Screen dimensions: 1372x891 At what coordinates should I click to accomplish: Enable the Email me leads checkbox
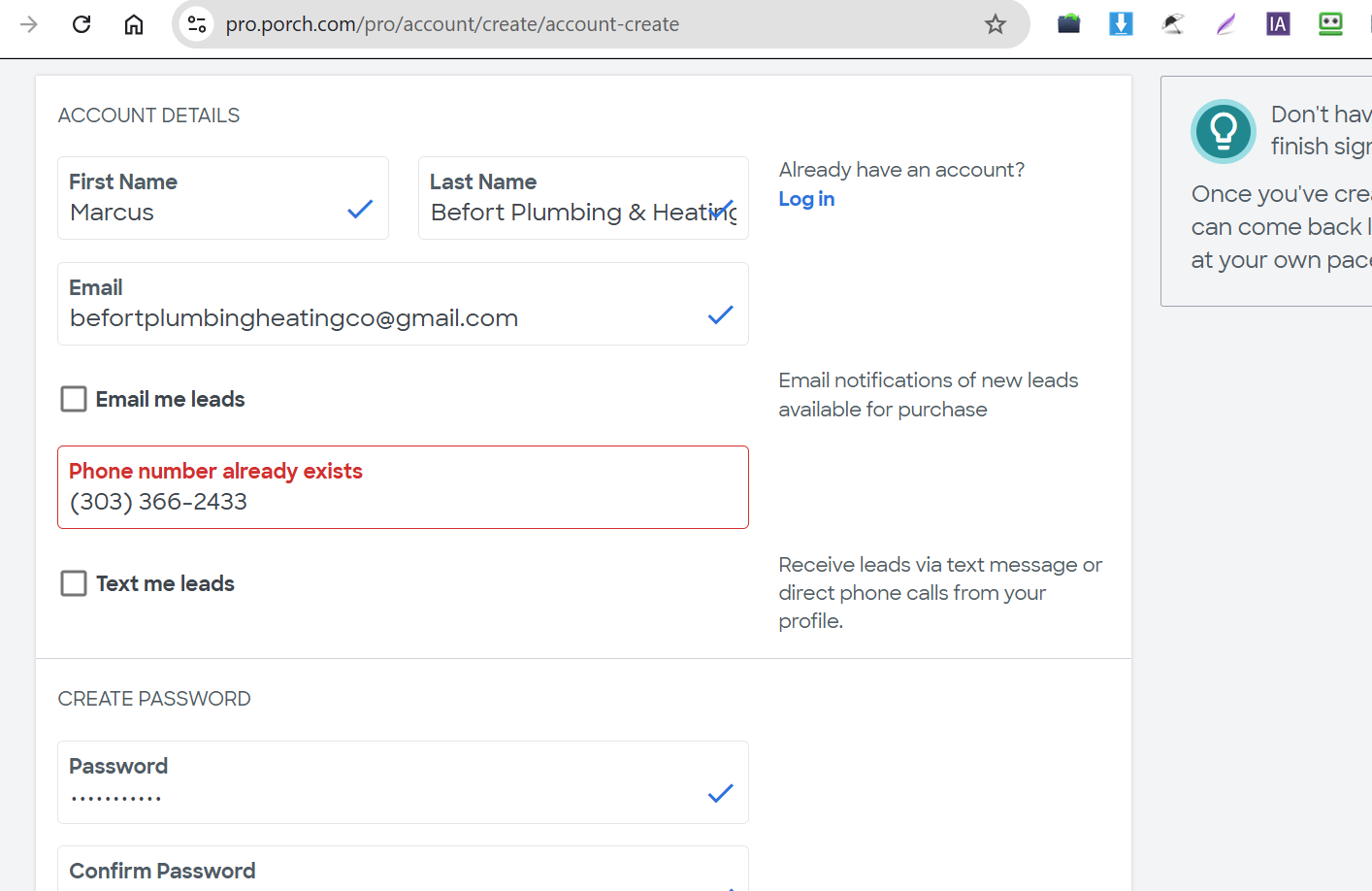pos(74,399)
